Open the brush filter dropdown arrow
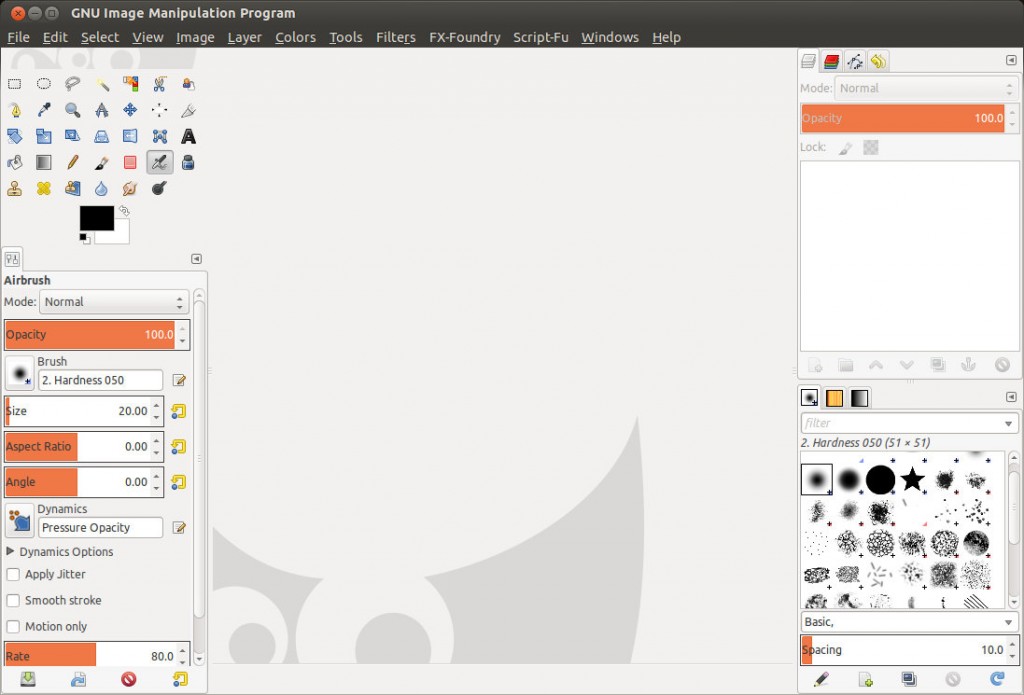The image size is (1024, 695). [x=1008, y=423]
